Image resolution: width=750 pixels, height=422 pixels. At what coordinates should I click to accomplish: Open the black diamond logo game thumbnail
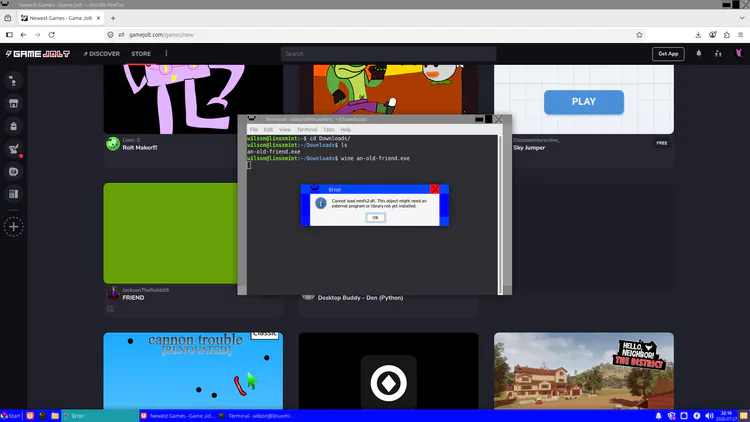[x=388, y=371]
